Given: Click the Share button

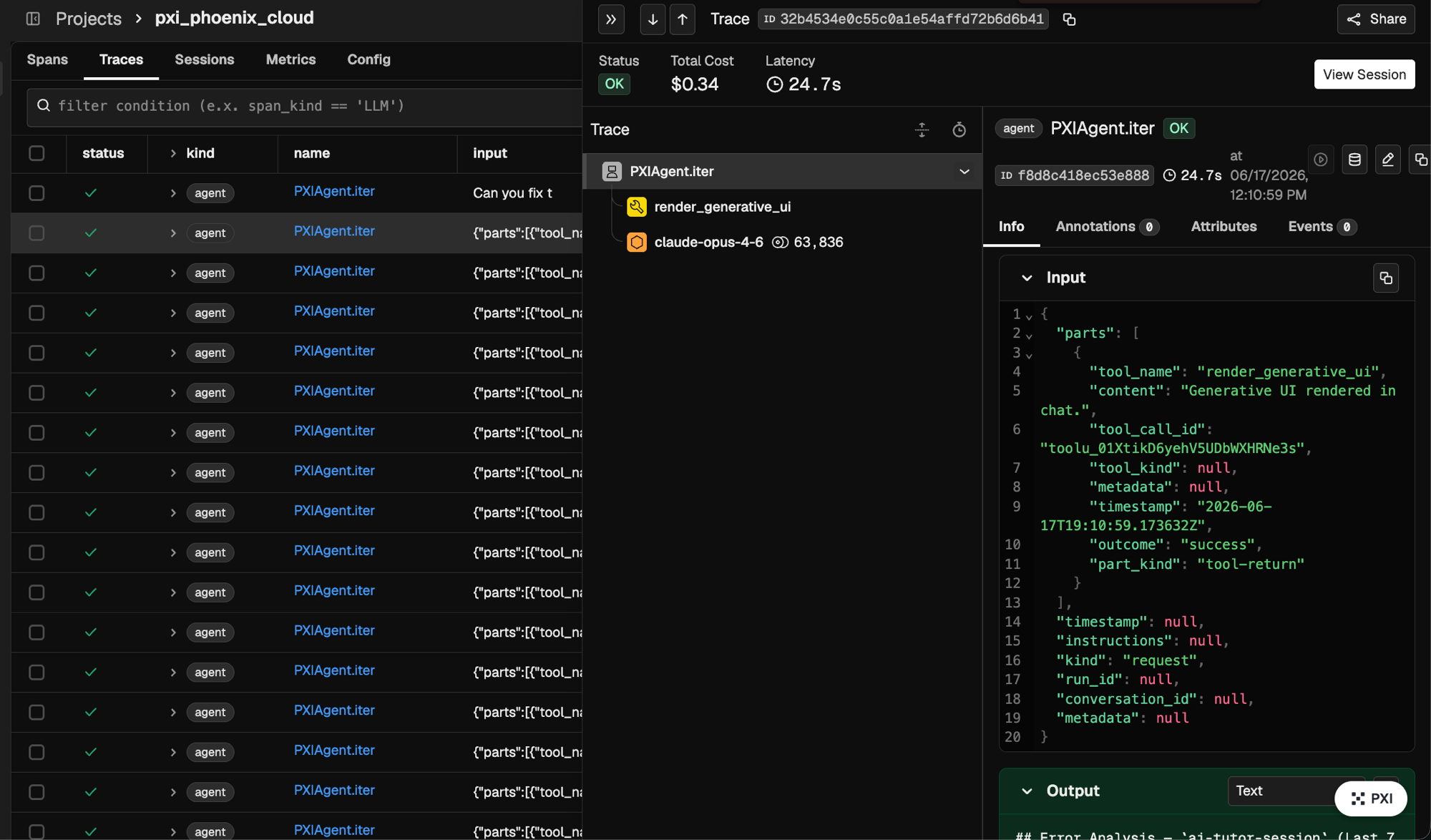Looking at the screenshot, I should pos(1376,19).
